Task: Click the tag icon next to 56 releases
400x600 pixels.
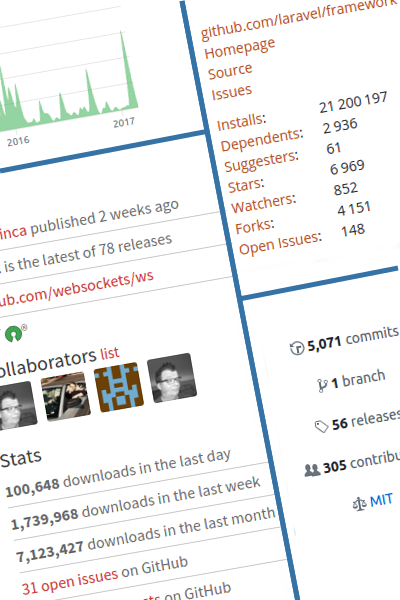Action: (x=321, y=426)
